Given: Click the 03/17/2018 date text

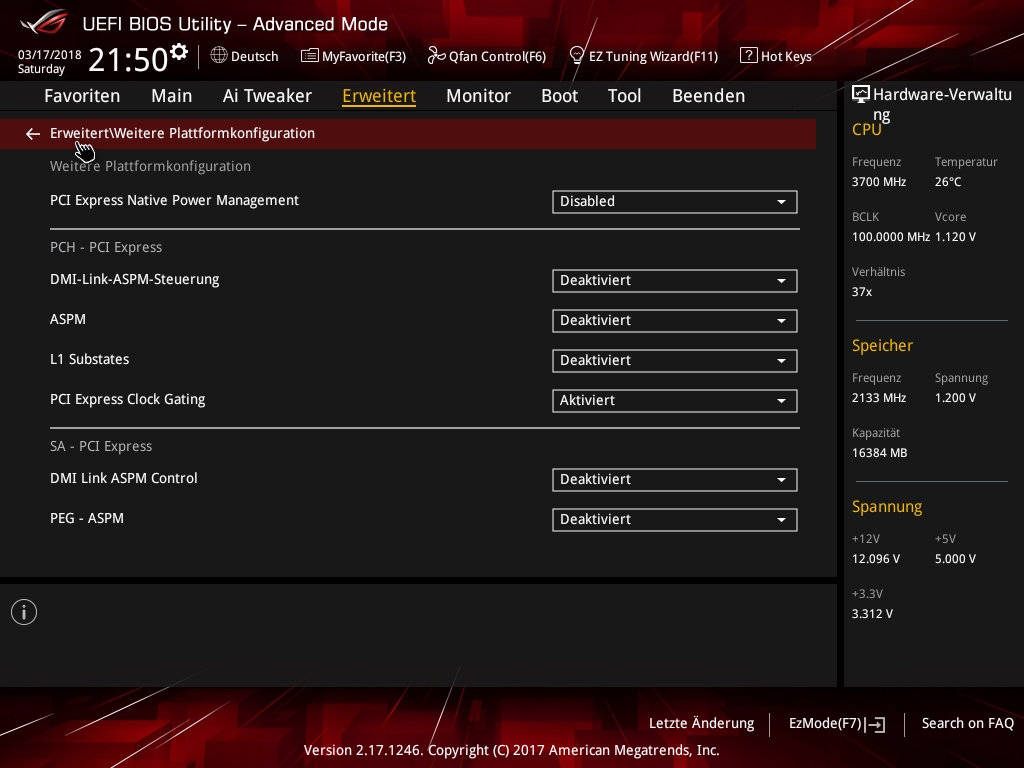Looking at the screenshot, I should tap(50, 54).
